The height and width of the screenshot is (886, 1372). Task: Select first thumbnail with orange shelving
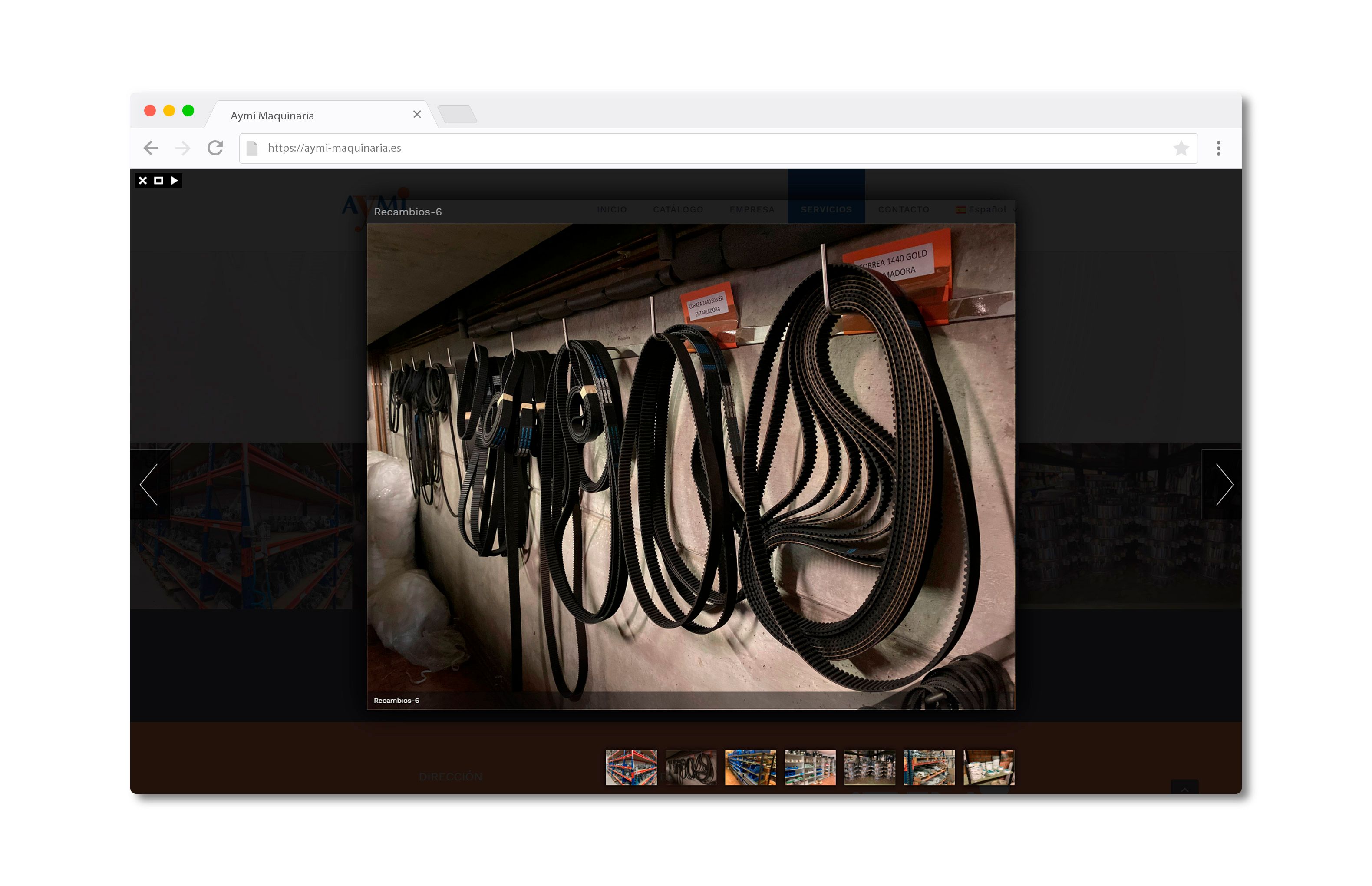631,767
